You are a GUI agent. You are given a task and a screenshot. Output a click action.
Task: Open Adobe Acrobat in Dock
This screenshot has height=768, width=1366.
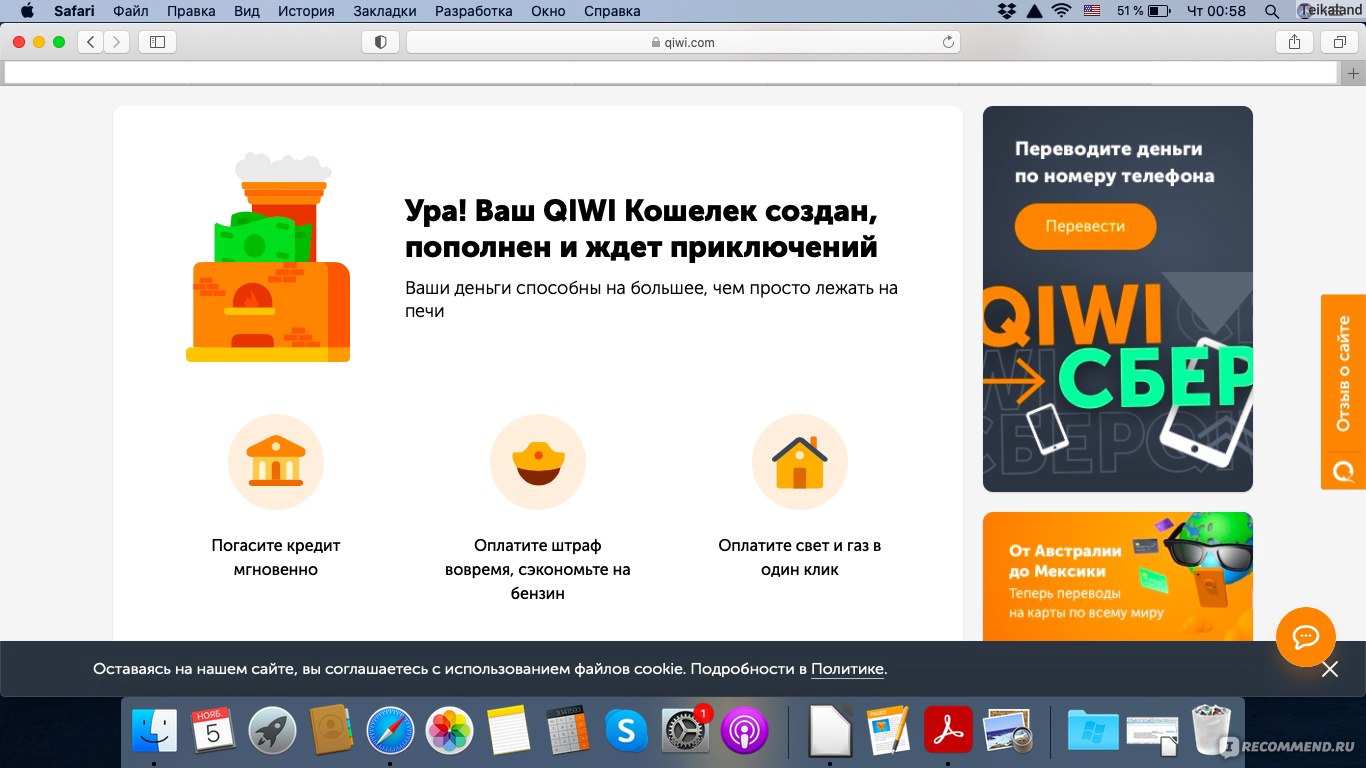(x=948, y=731)
